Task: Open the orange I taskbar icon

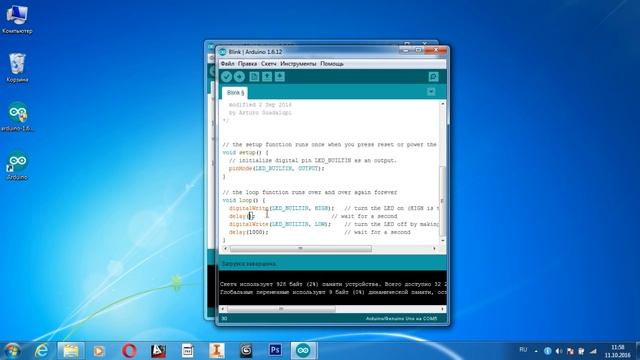Action: coord(217,351)
